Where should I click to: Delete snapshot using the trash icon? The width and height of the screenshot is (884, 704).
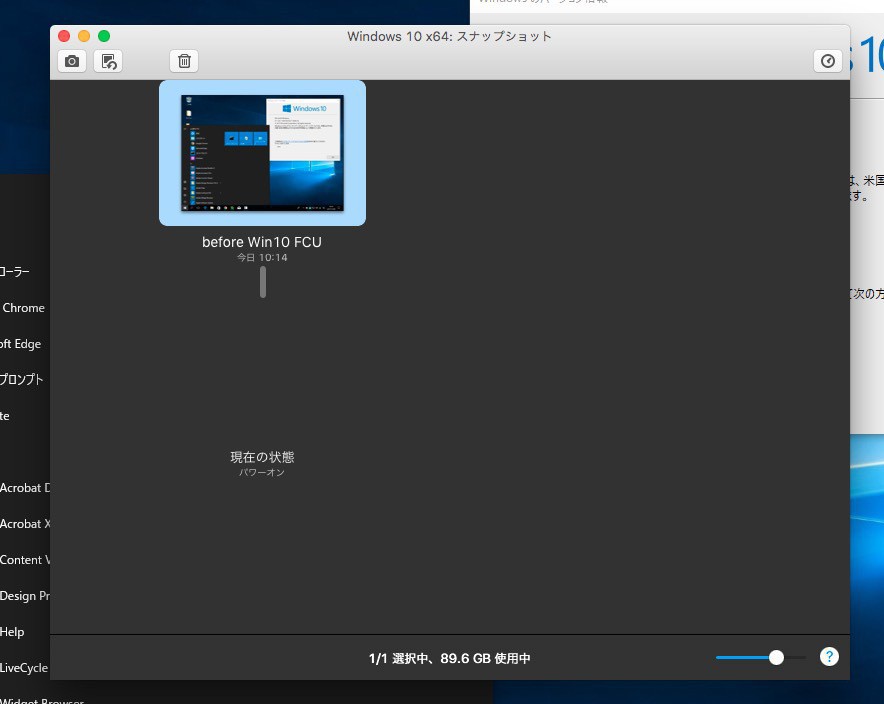(184, 61)
